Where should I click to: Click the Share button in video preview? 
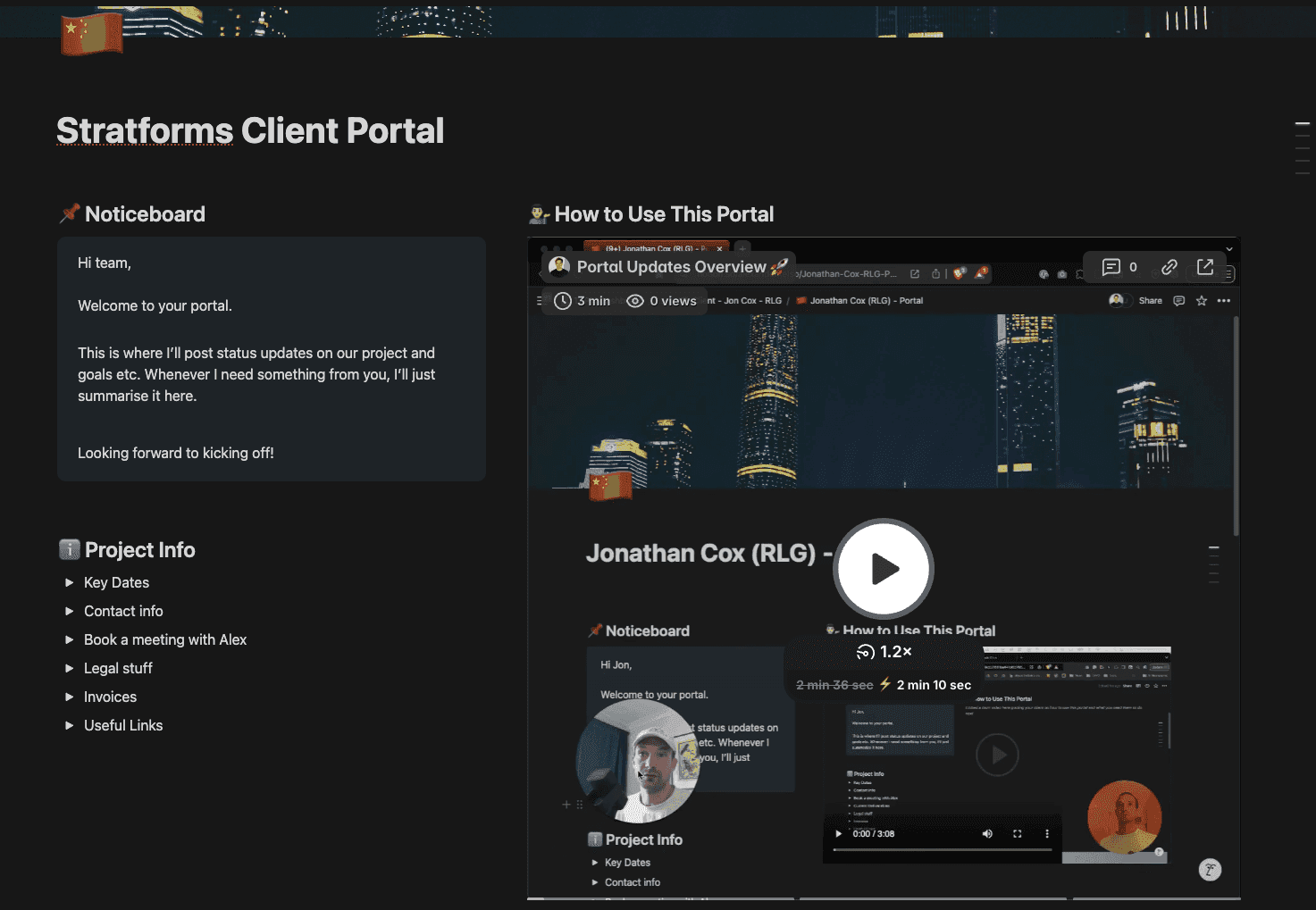(1150, 301)
